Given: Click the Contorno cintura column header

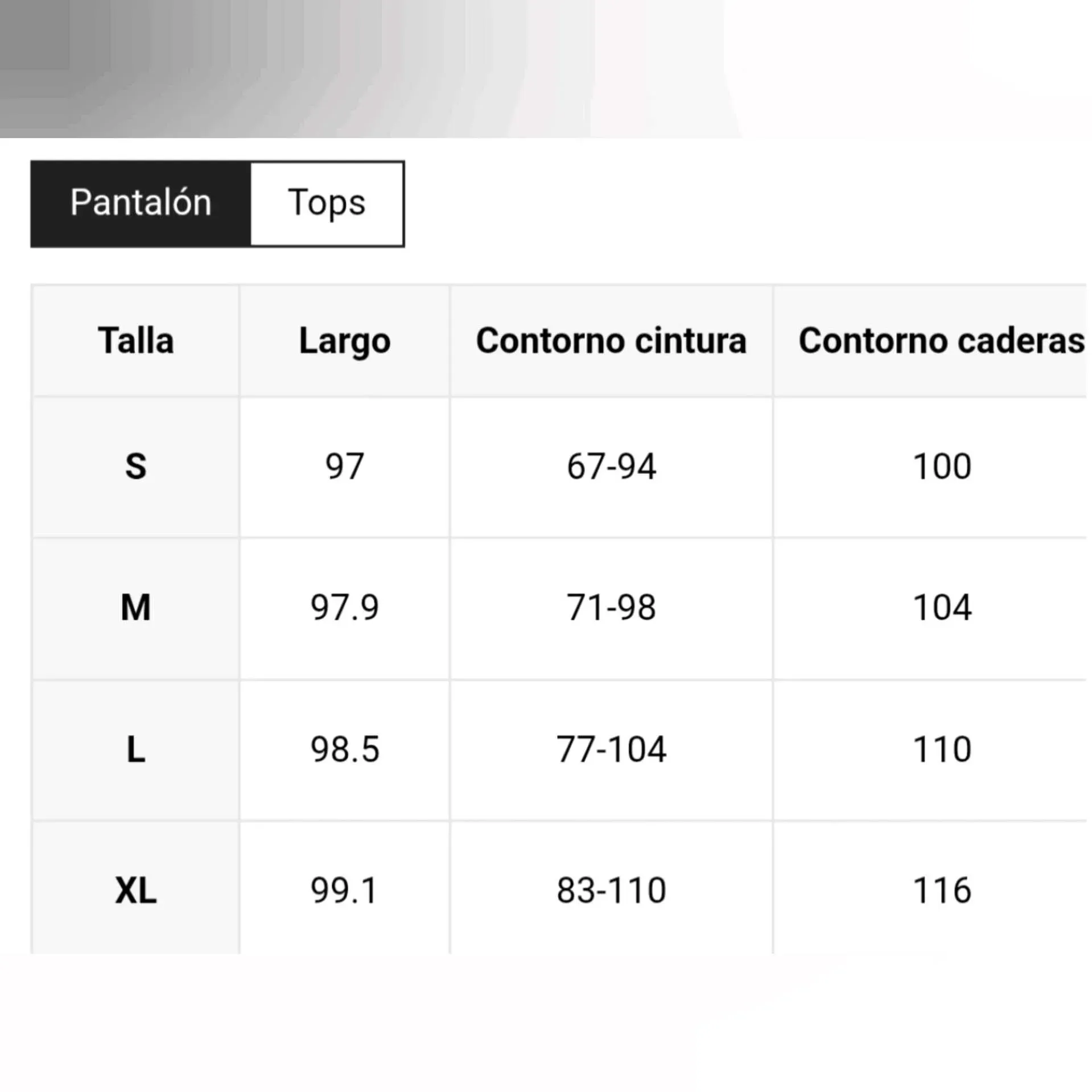Looking at the screenshot, I should pos(611,341).
